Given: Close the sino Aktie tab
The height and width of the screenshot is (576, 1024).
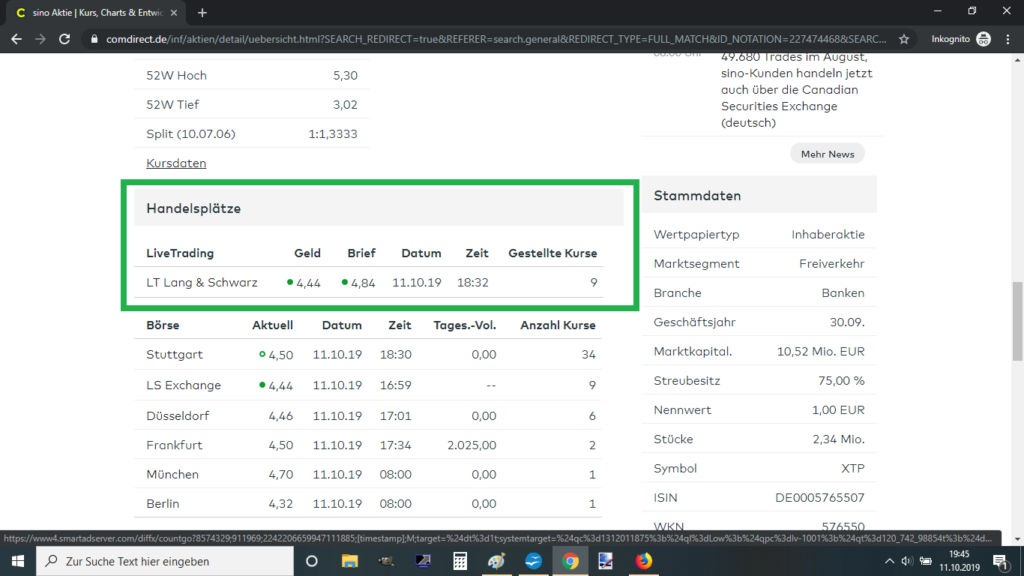Looking at the screenshot, I should pos(174,12).
